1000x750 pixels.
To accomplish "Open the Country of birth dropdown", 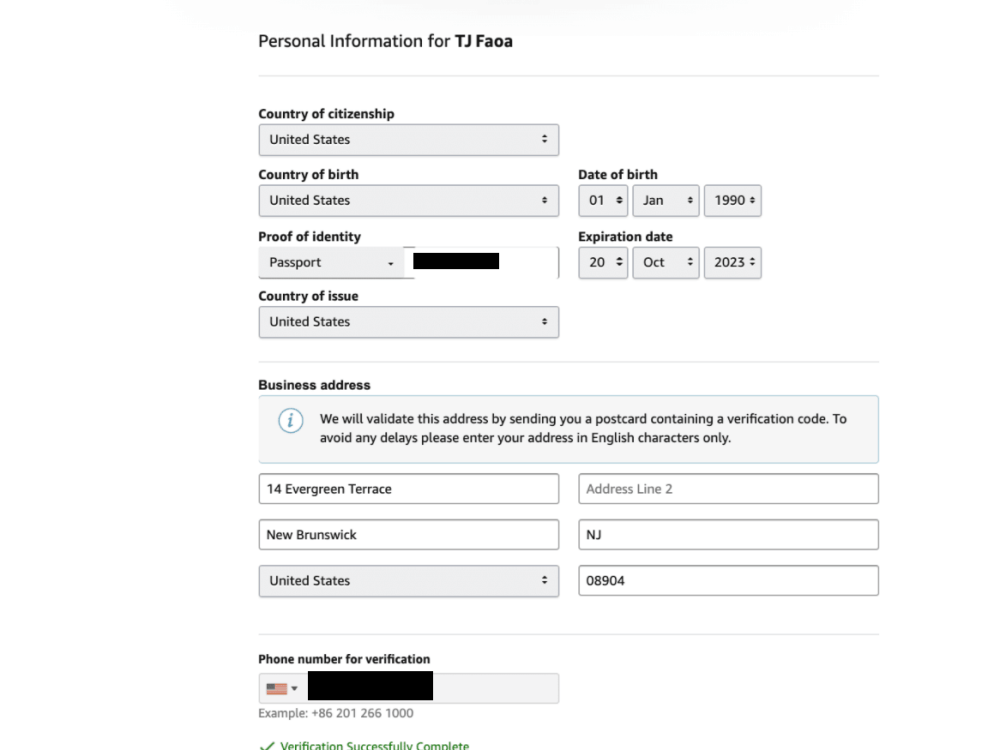I will pos(408,200).
